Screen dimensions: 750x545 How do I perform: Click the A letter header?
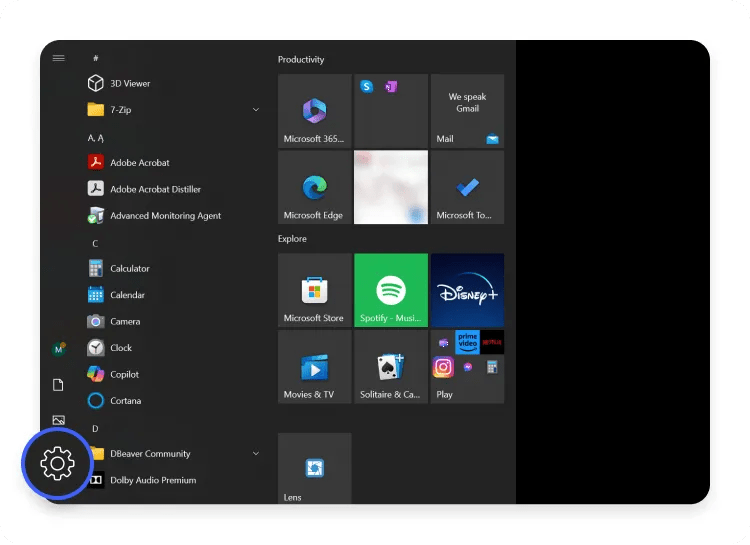[96, 138]
